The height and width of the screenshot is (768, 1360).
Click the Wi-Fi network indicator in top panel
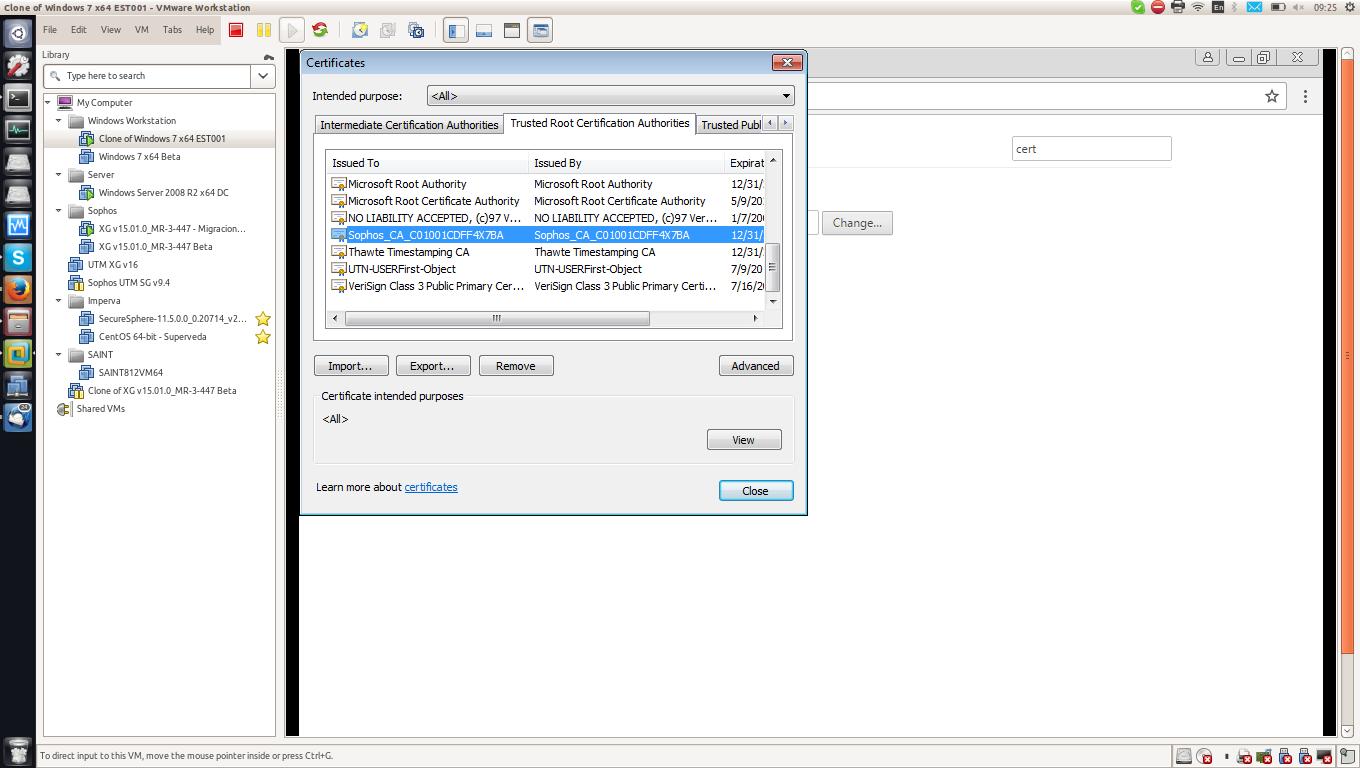1198,7
